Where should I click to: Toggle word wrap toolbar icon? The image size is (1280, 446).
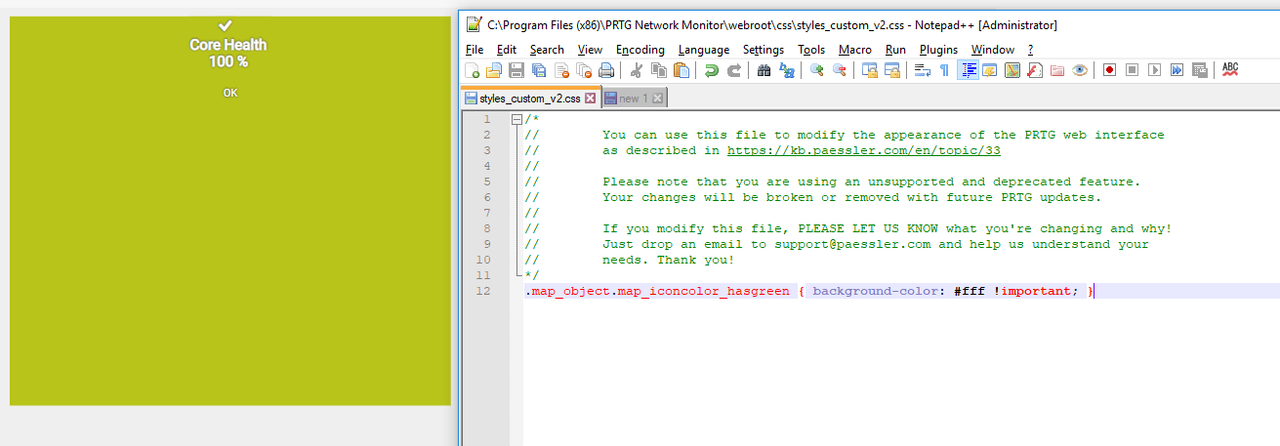pyautogui.click(x=922, y=70)
